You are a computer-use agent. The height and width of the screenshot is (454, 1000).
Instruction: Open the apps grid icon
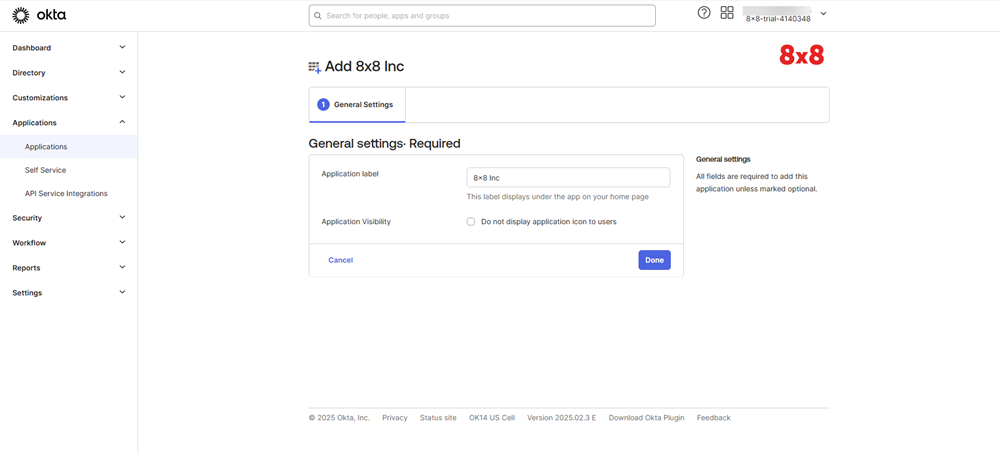[x=727, y=13]
